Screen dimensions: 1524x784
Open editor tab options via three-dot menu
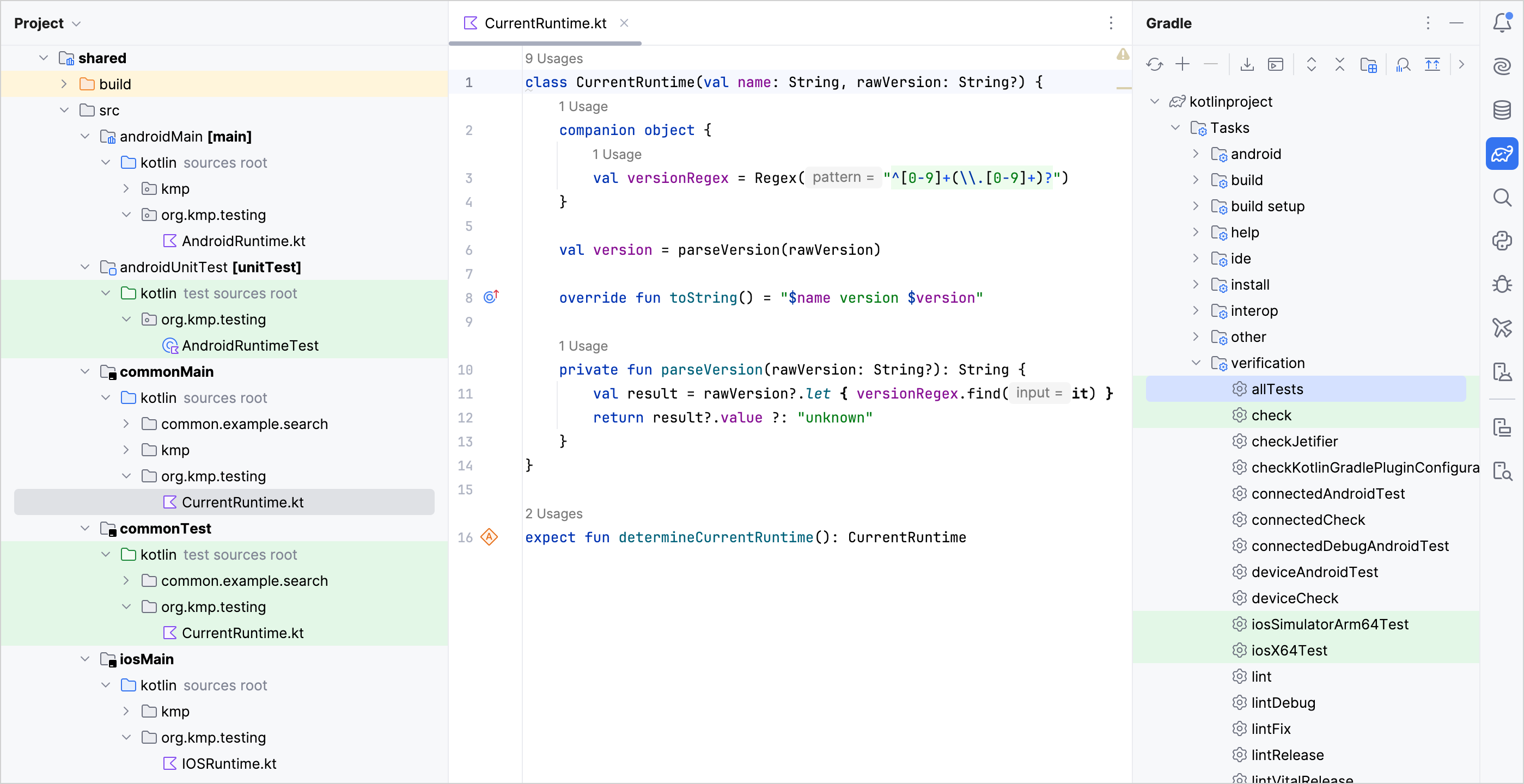pyautogui.click(x=1111, y=23)
